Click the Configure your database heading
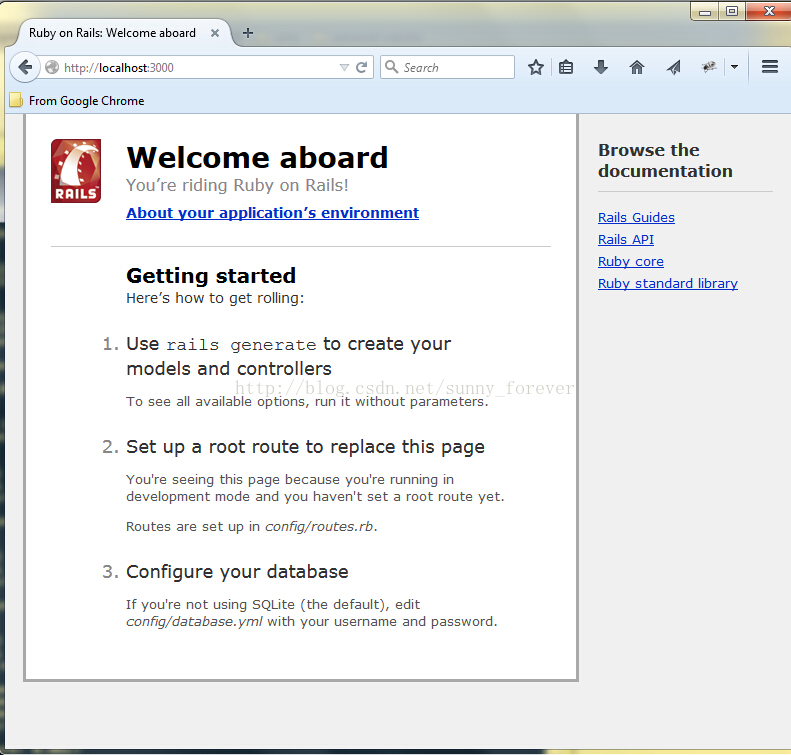791x755 pixels. [237, 572]
